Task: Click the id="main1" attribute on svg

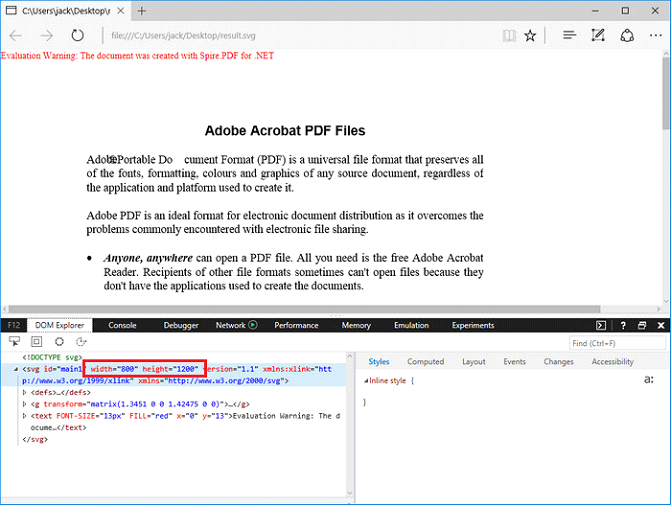Action: (63, 369)
